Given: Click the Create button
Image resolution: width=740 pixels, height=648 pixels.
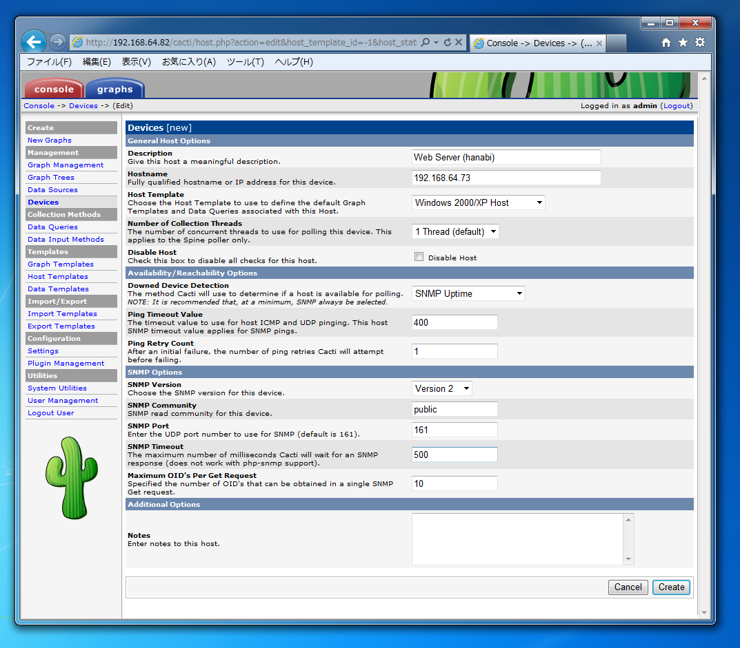Looking at the screenshot, I should tap(671, 587).
